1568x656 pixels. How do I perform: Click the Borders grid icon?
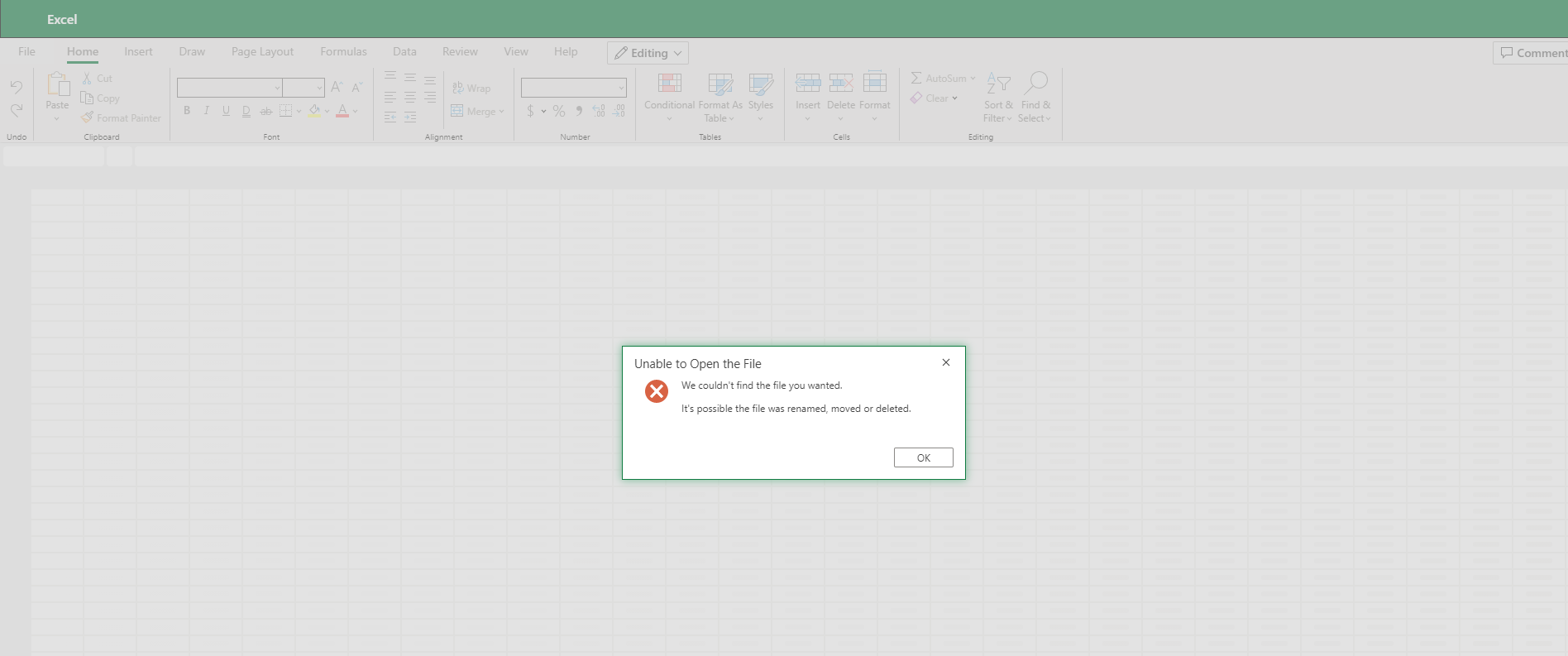point(285,111)
